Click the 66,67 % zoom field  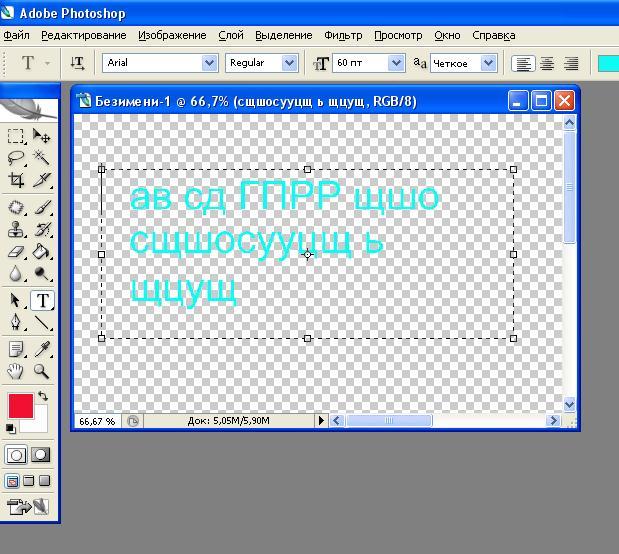pyautogui.click(x=98, y=421)
